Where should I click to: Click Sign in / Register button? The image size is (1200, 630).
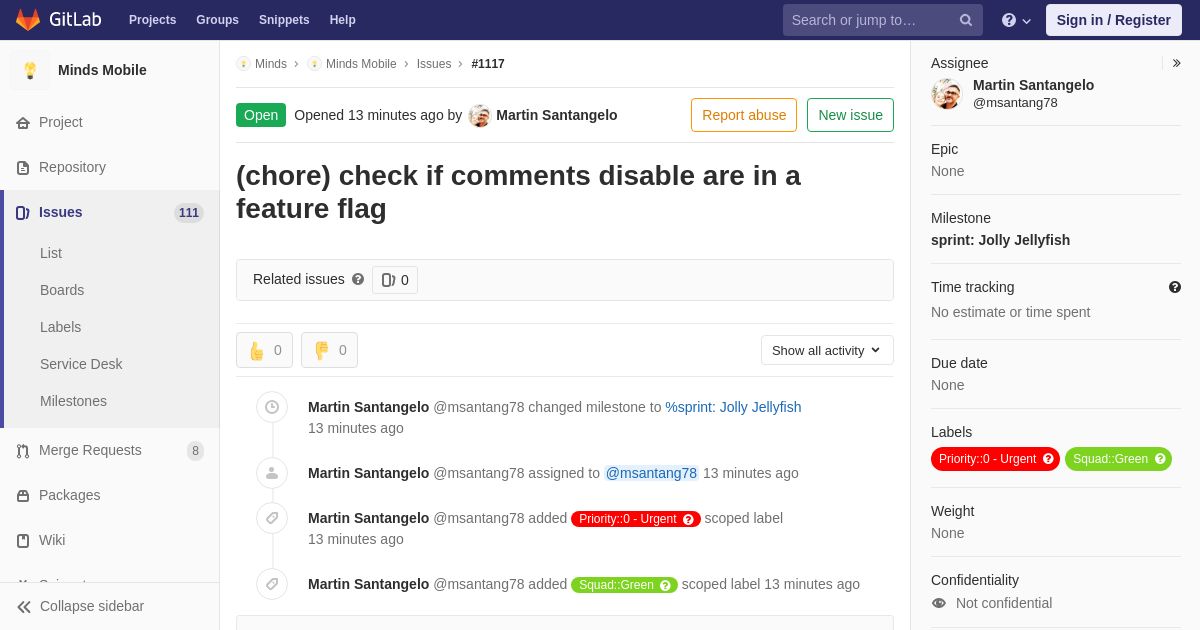click(x=1114, y=20)
